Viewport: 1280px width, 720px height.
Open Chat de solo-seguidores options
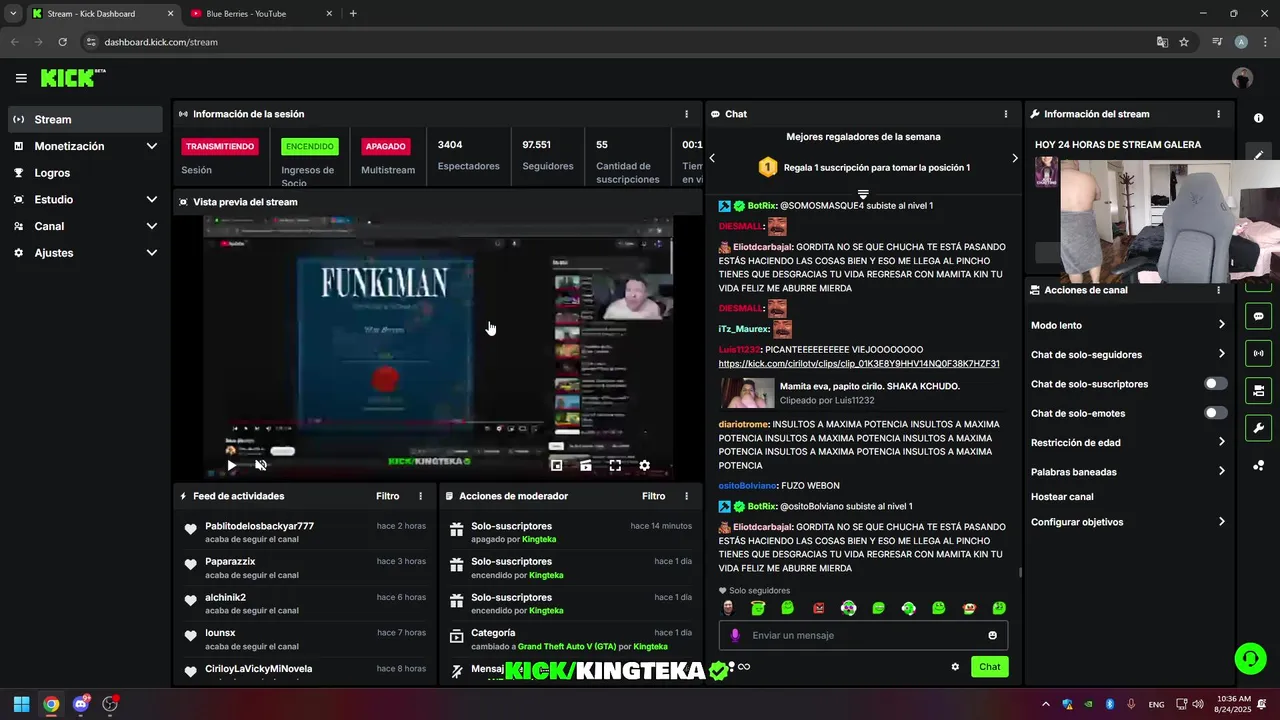coord(1128,354)
